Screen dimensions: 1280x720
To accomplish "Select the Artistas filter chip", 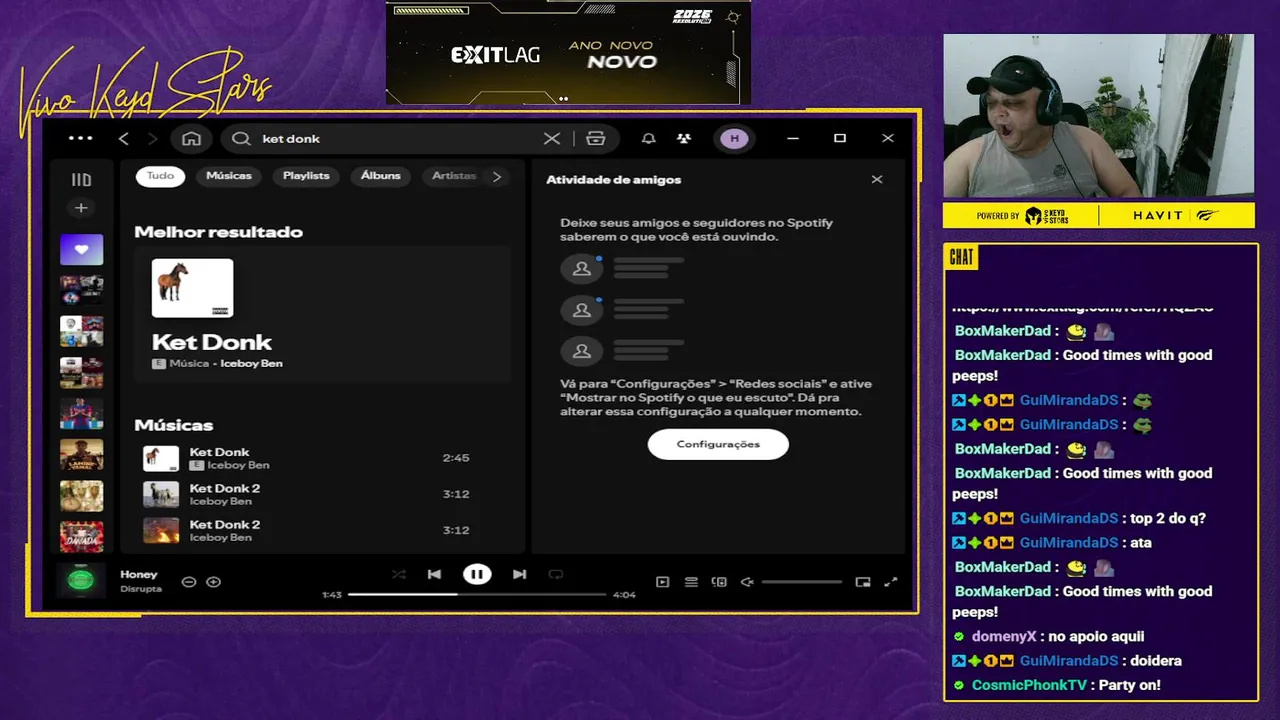I will (454, 176).
